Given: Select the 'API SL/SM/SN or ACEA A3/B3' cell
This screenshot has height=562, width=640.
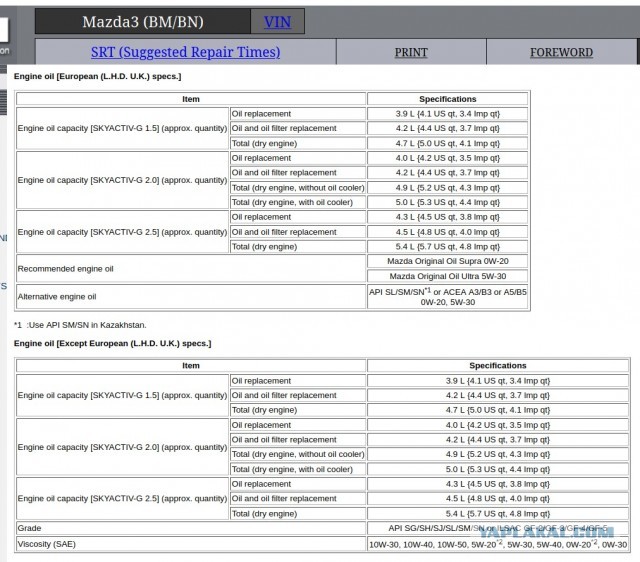Looking at the screenshot, I should (x=448, y=297).
